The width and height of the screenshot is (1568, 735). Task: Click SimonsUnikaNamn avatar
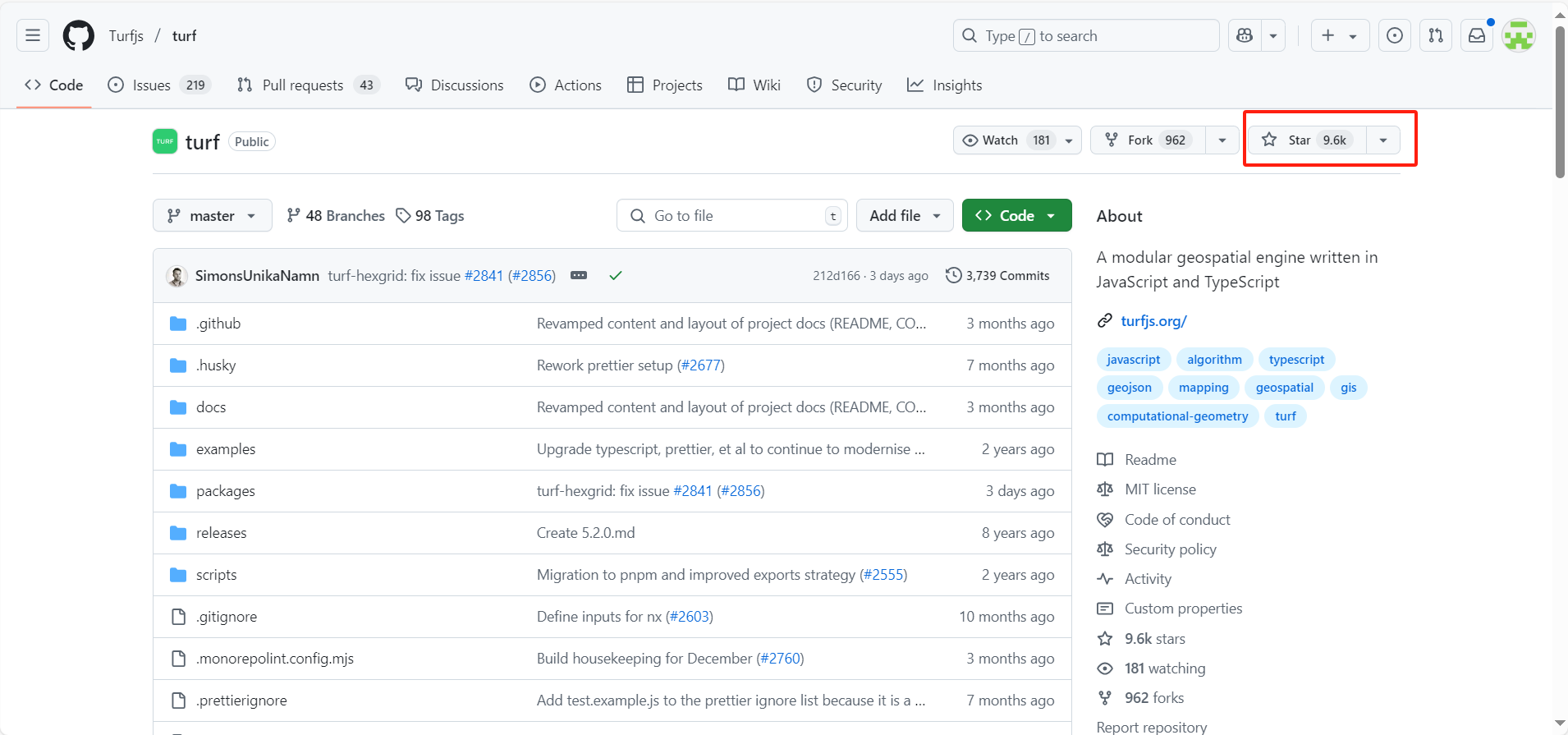177,276
